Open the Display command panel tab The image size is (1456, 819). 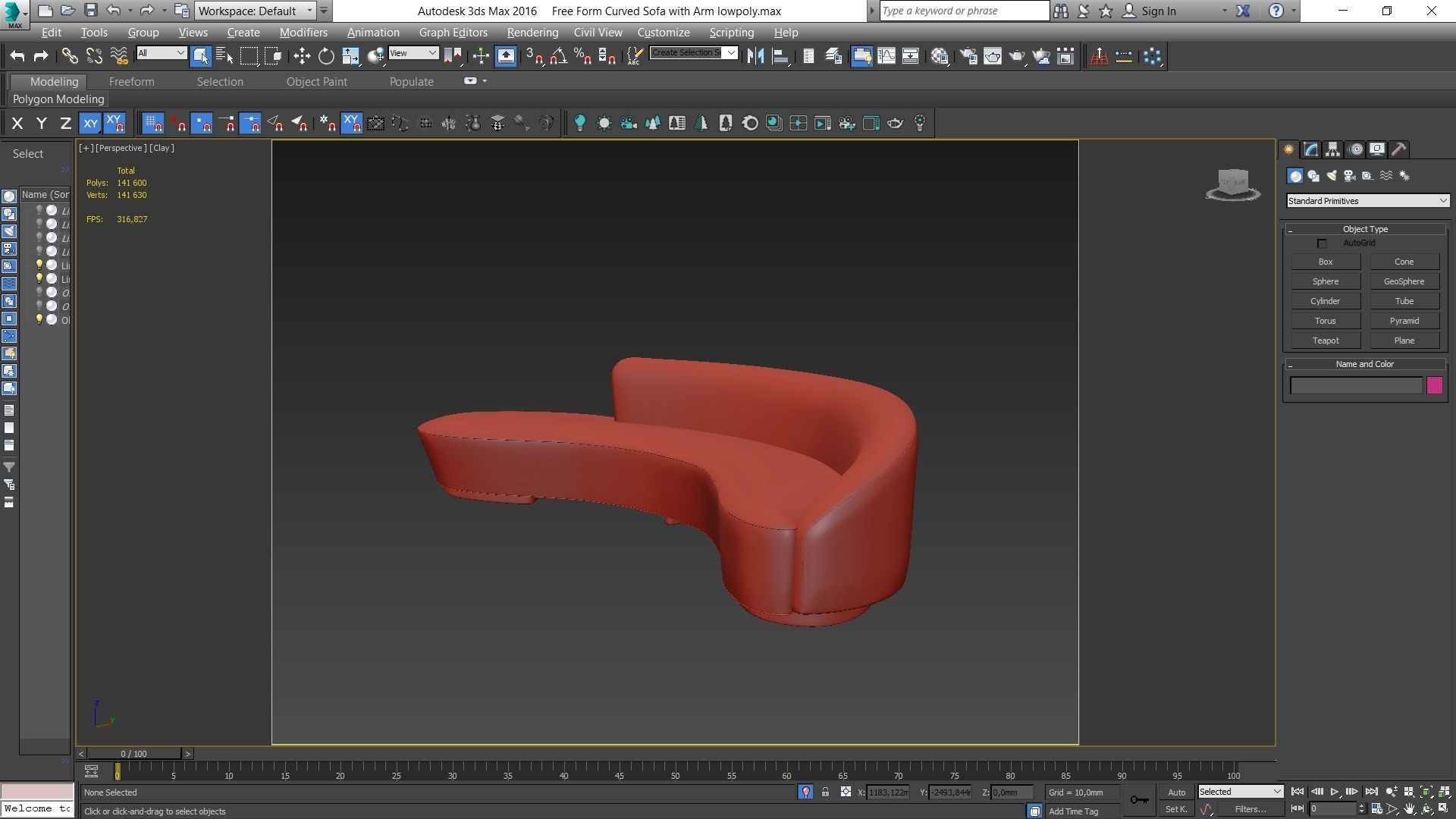(x=1377, y=149)
